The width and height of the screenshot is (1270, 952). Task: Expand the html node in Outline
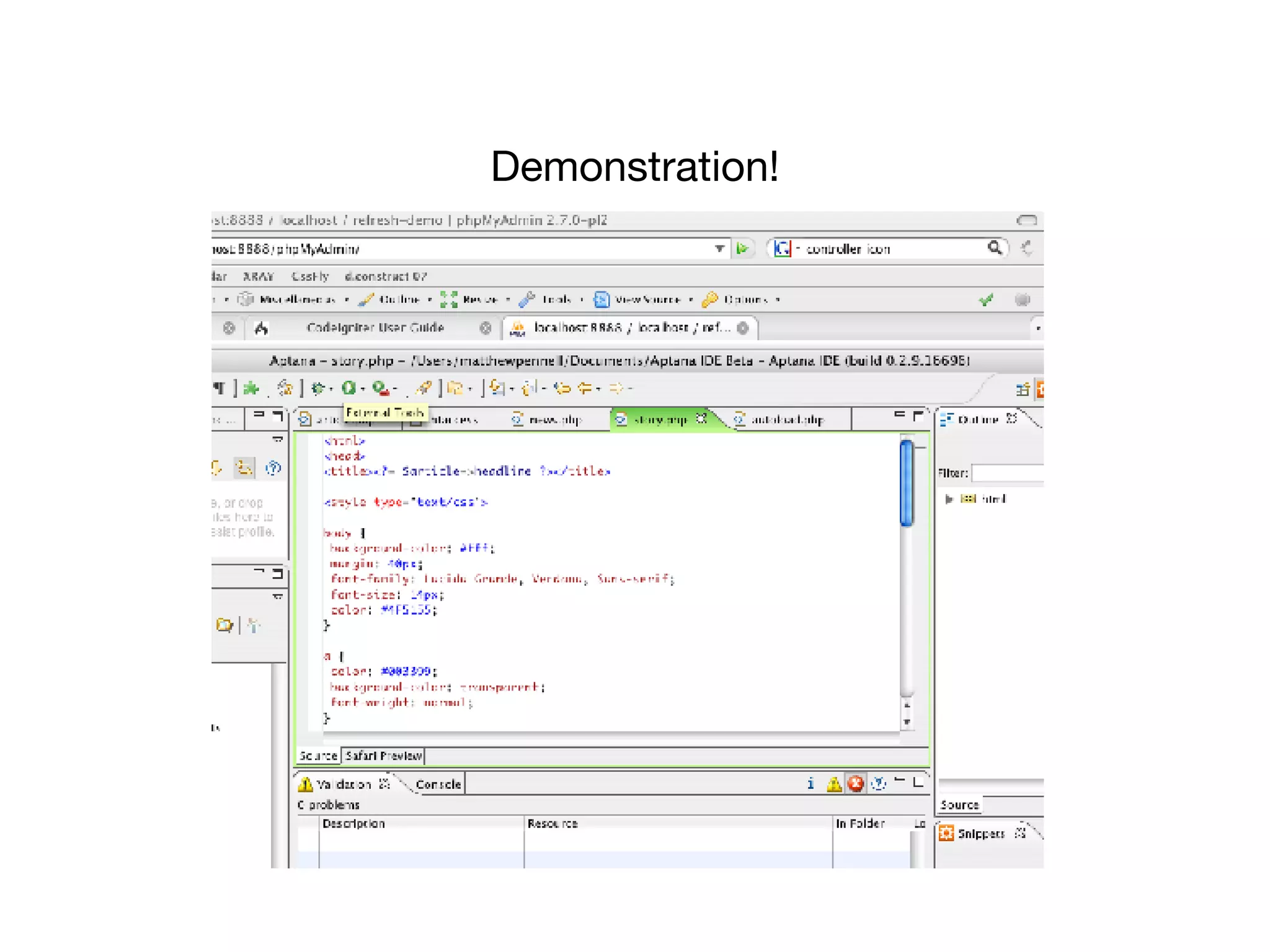[x=949, y=499]
